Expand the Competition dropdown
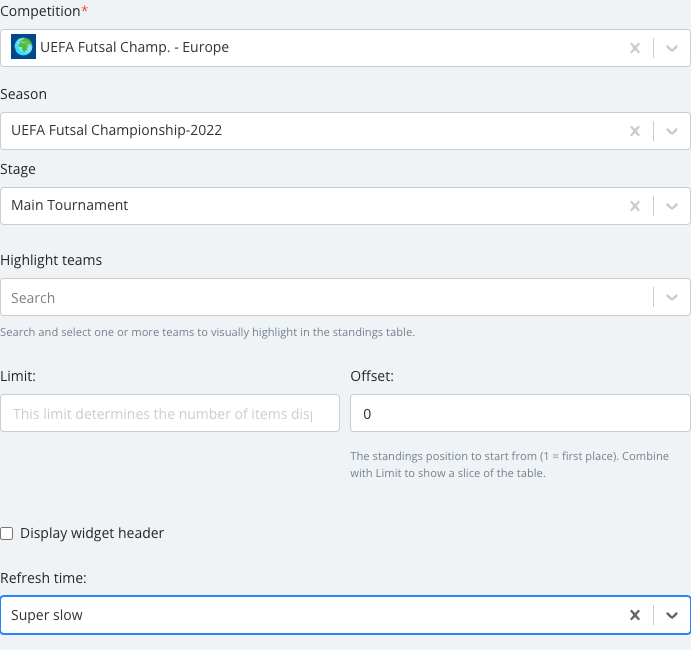 coord(672,48)
